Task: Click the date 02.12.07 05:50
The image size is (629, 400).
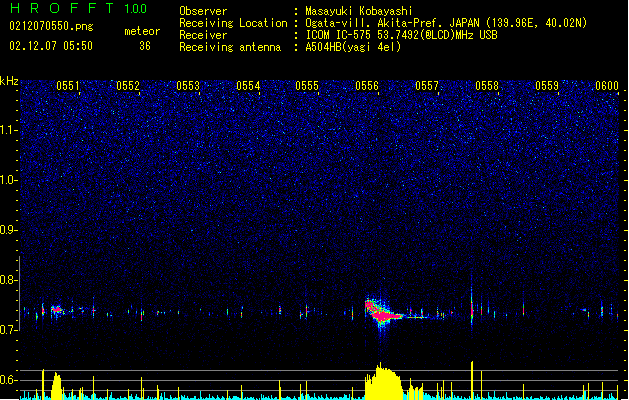Action: click(51, 46)
